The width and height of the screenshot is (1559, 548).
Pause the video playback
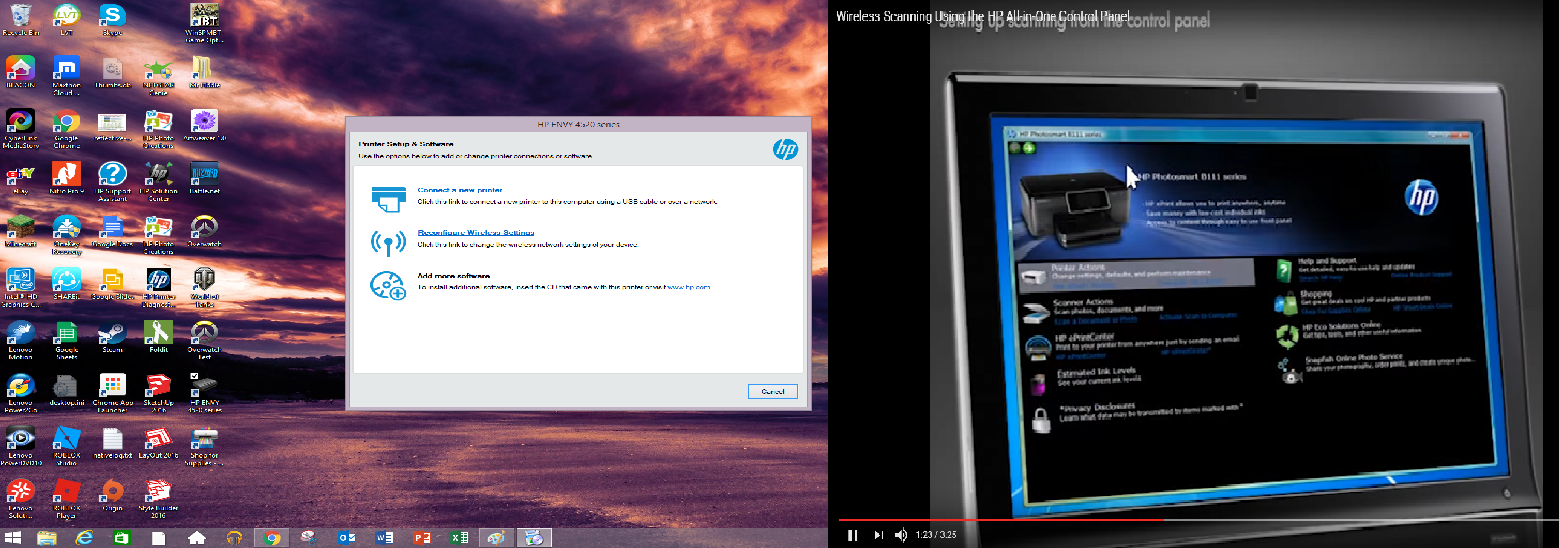coord(852,535)
